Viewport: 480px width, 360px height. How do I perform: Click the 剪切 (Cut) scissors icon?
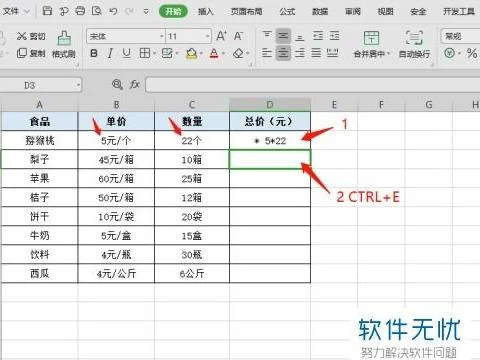coord(22,36)
